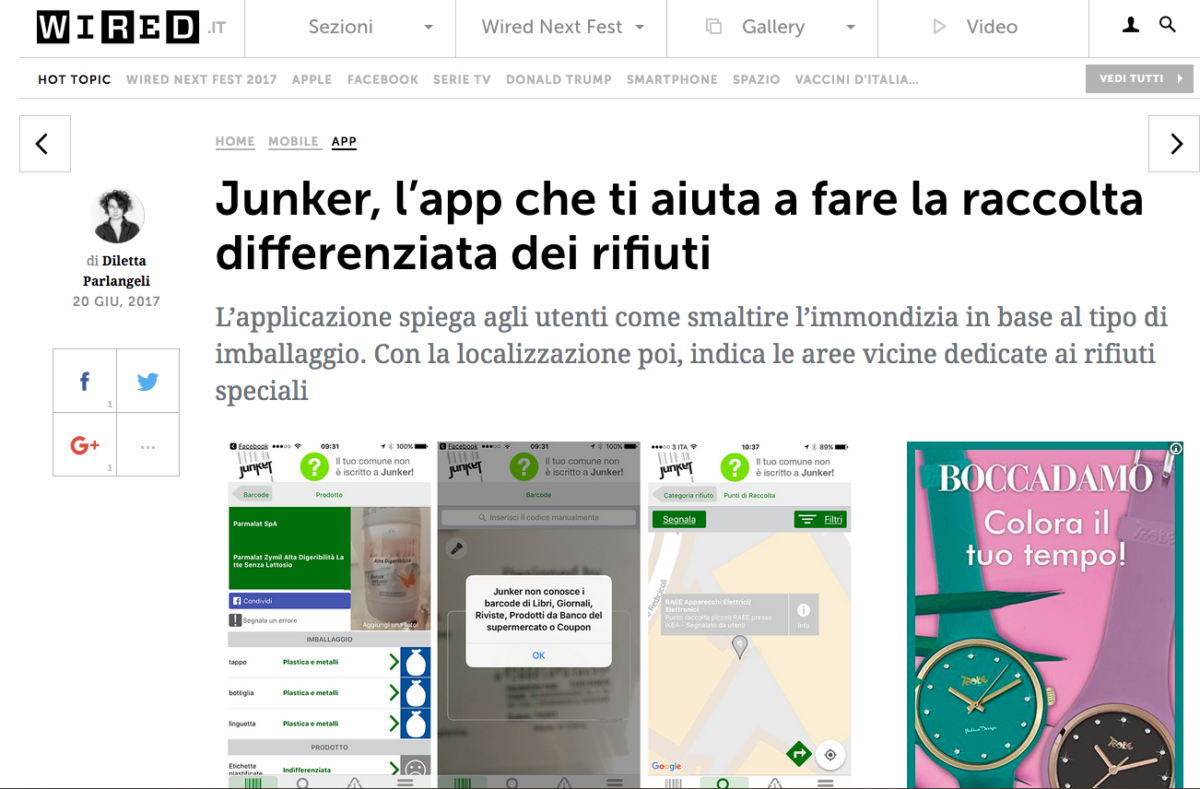Screen dimensions: 1200x789
Task: Go to the next article arrow
Action: coord(1174,144)
